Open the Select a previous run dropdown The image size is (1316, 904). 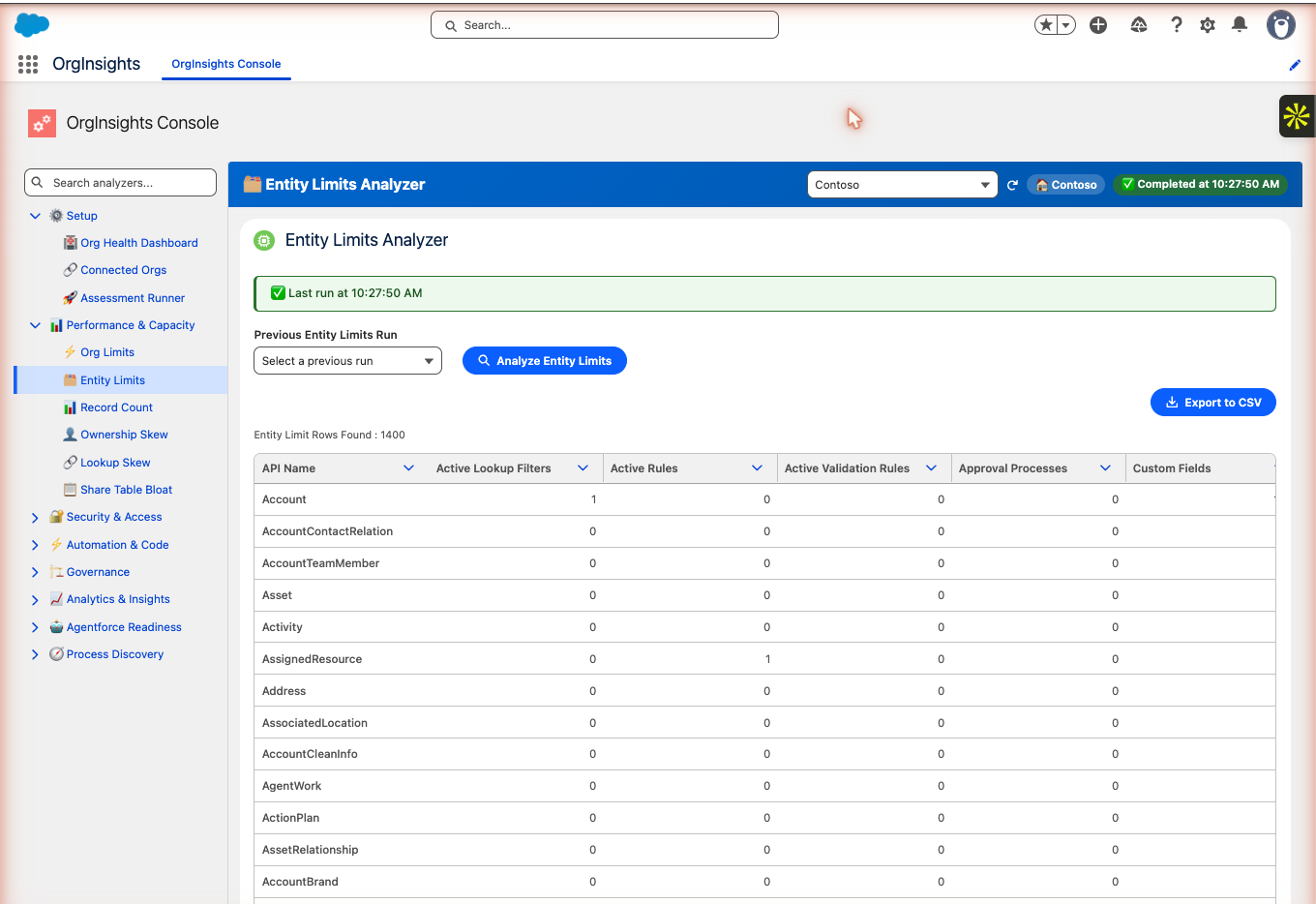[348, 361]
